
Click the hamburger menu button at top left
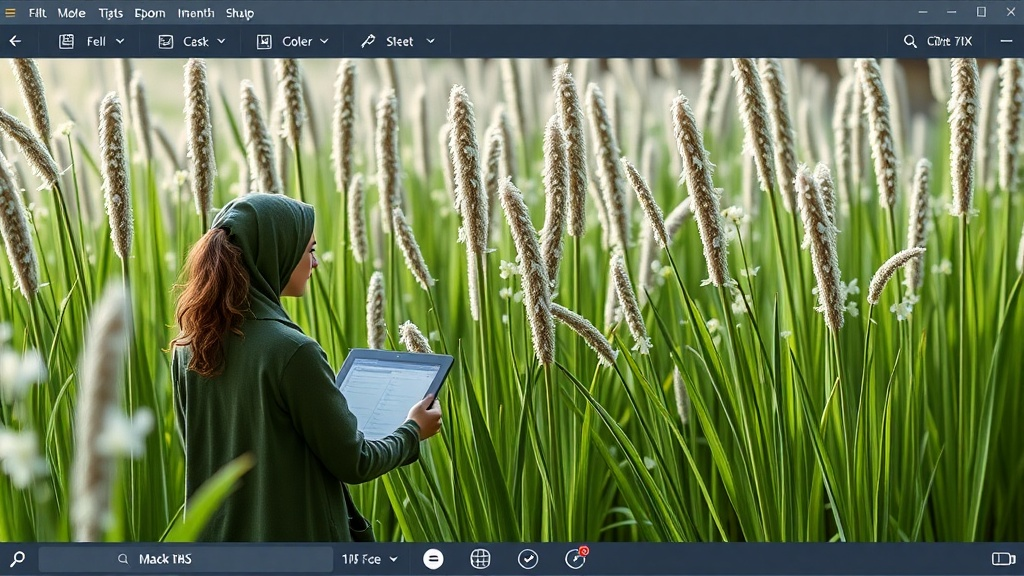(x=11, y=13)
